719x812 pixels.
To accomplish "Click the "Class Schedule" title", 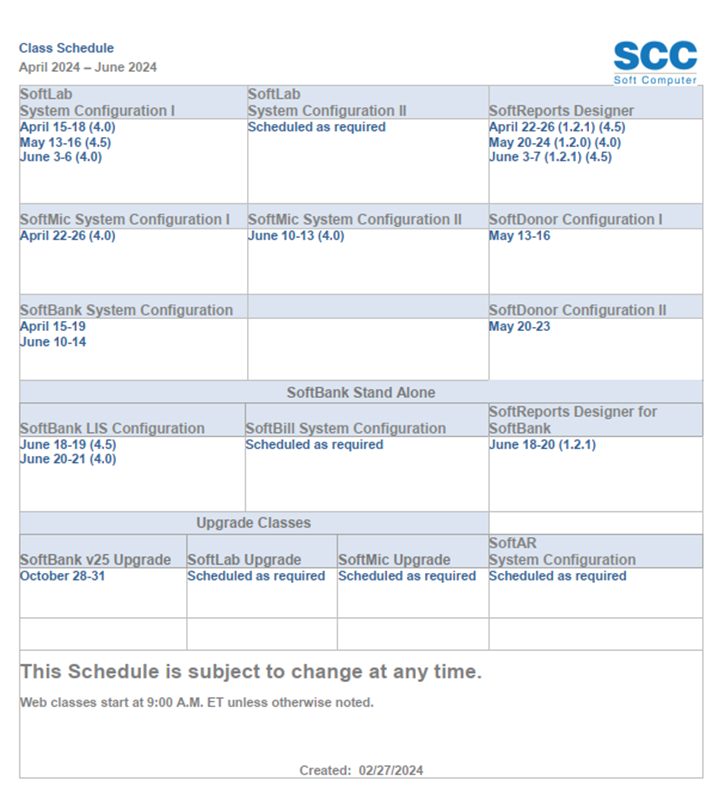I will click(66, 48).
